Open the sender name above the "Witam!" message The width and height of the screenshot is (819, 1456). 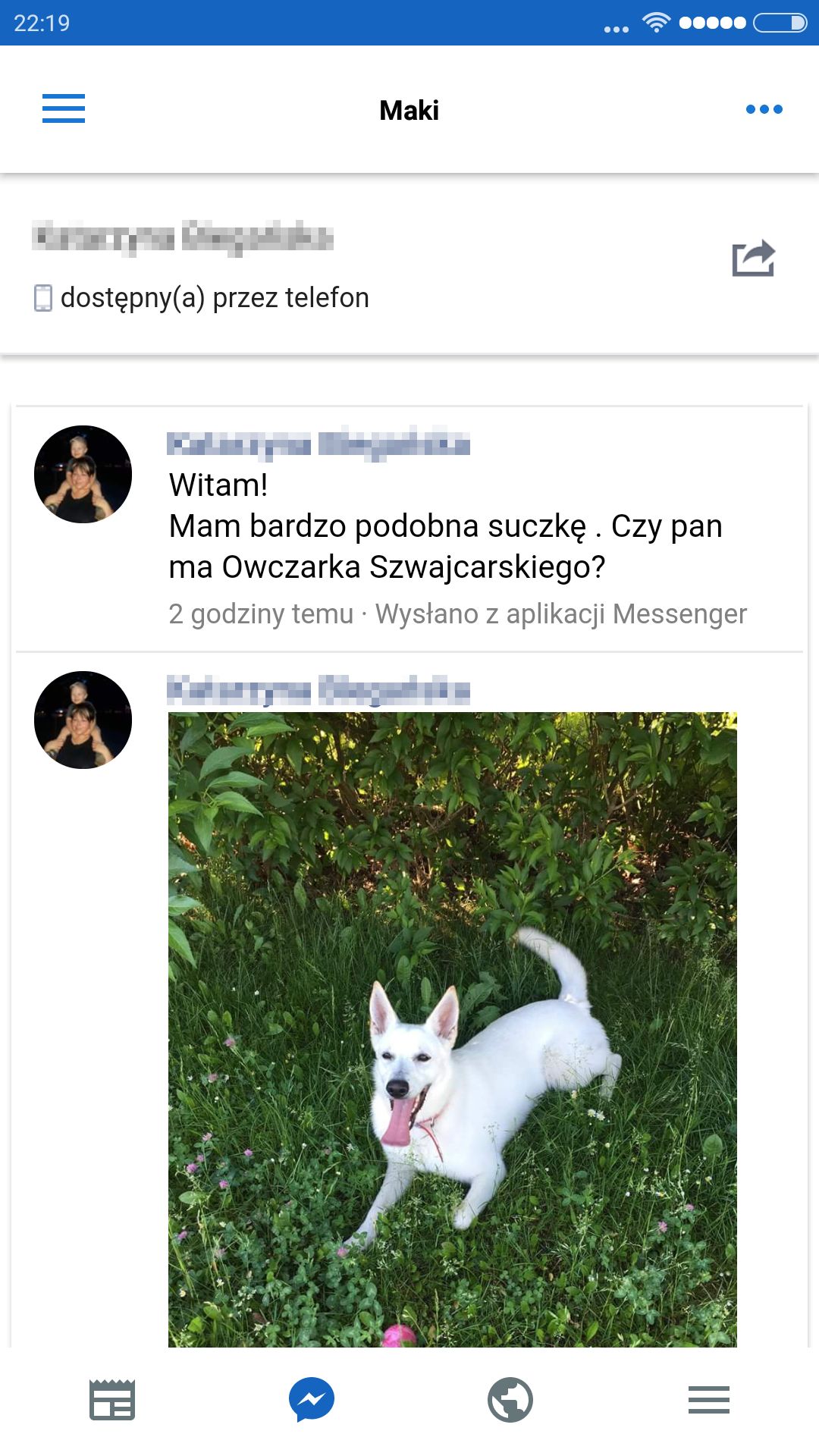coord(318,444)
